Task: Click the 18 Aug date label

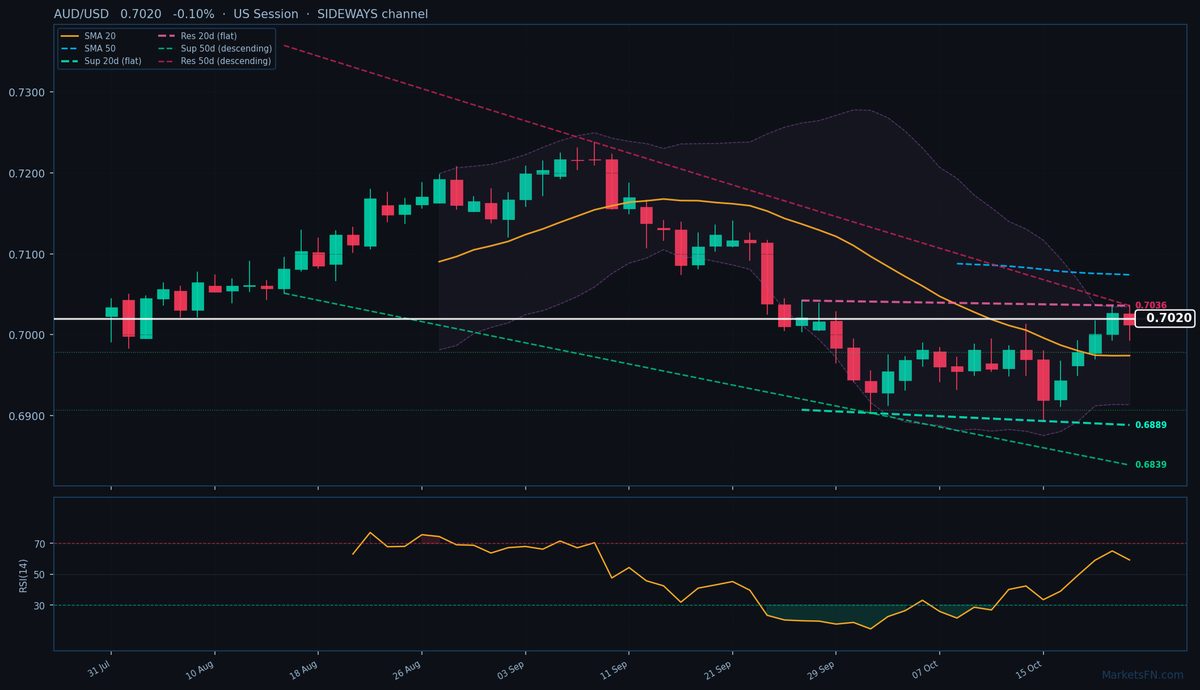Action: pos(304,668)
